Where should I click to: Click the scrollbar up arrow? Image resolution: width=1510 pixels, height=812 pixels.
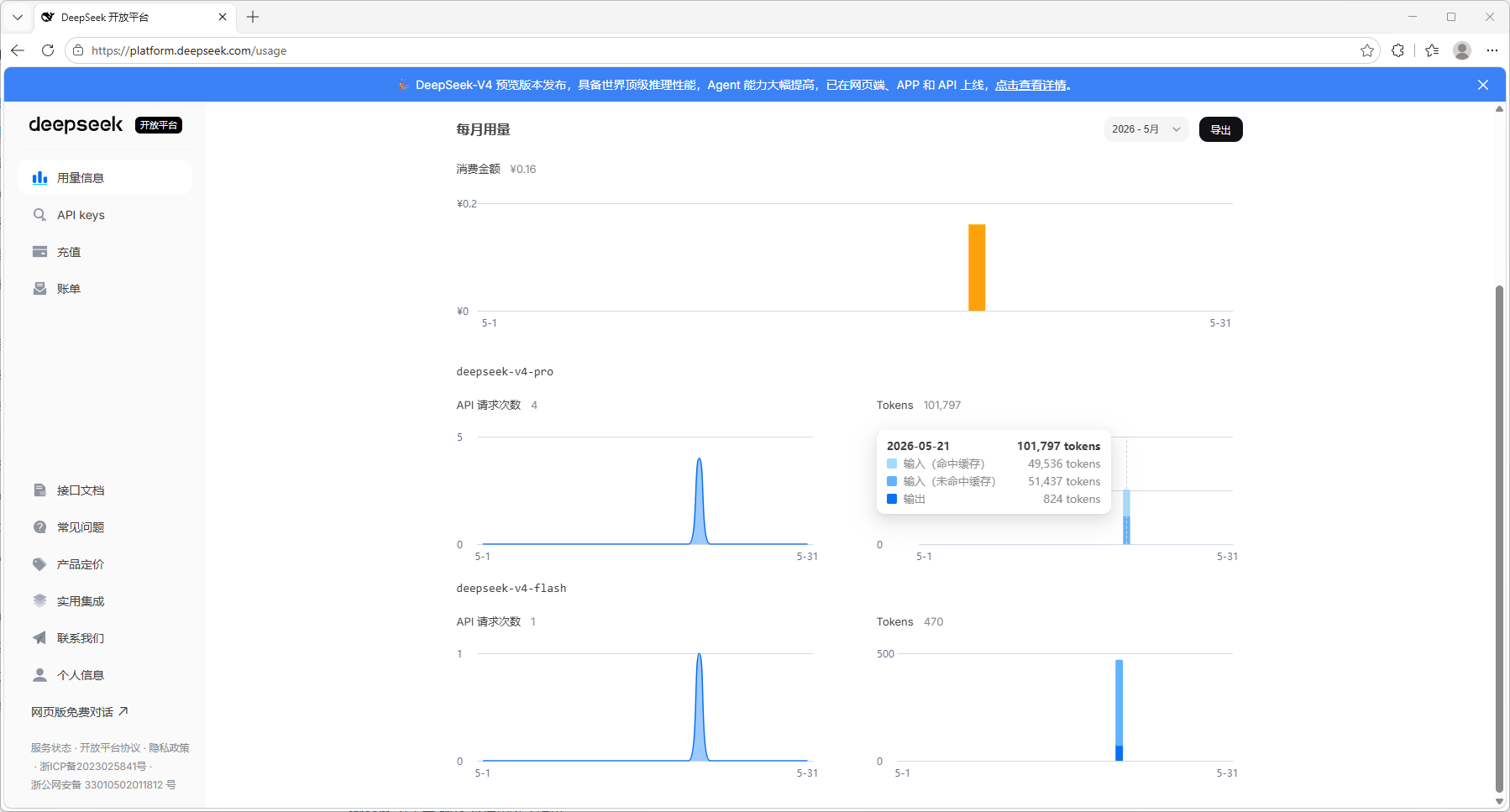1499,109
